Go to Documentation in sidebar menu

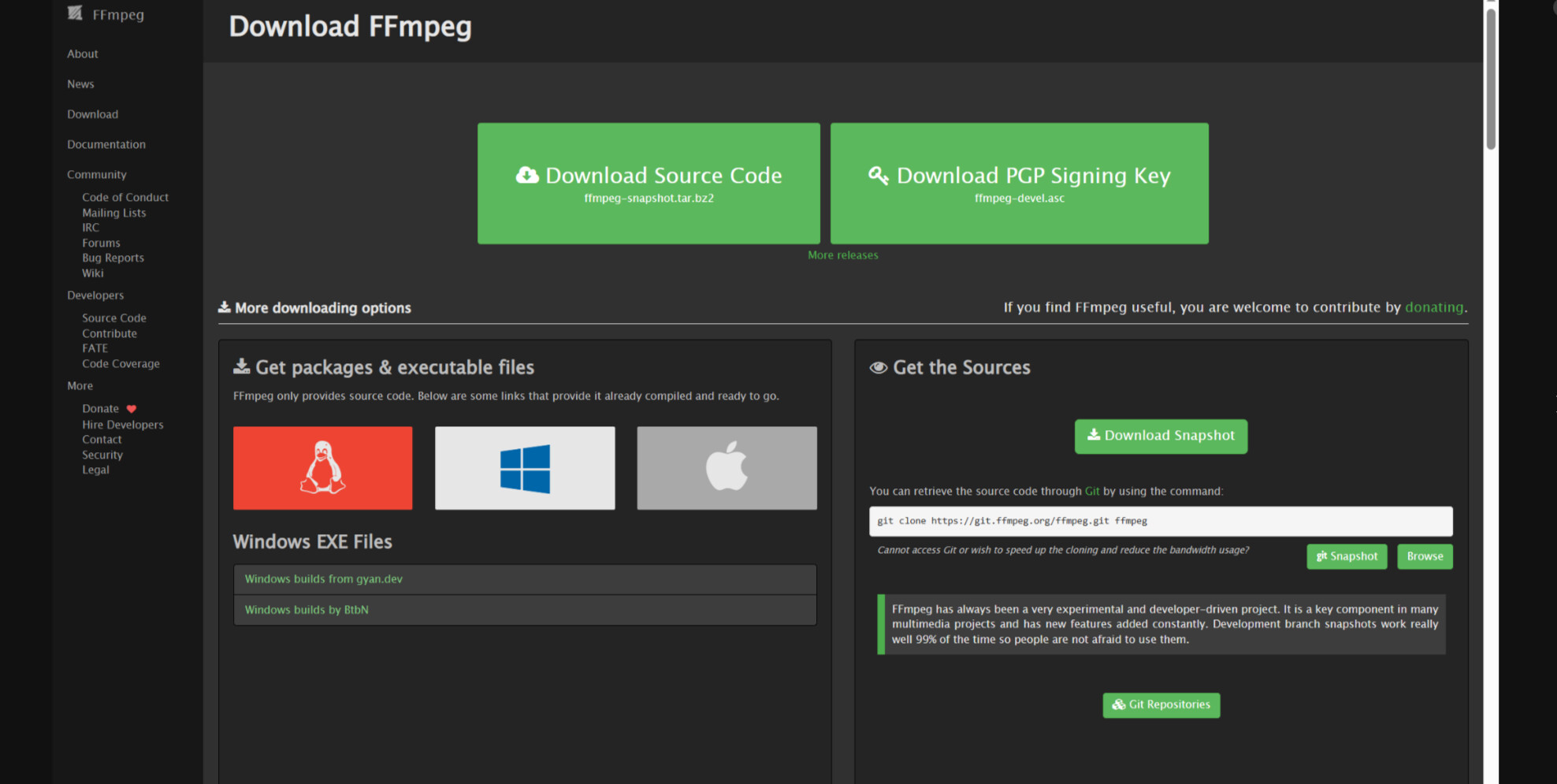click(x=106, y=144)
